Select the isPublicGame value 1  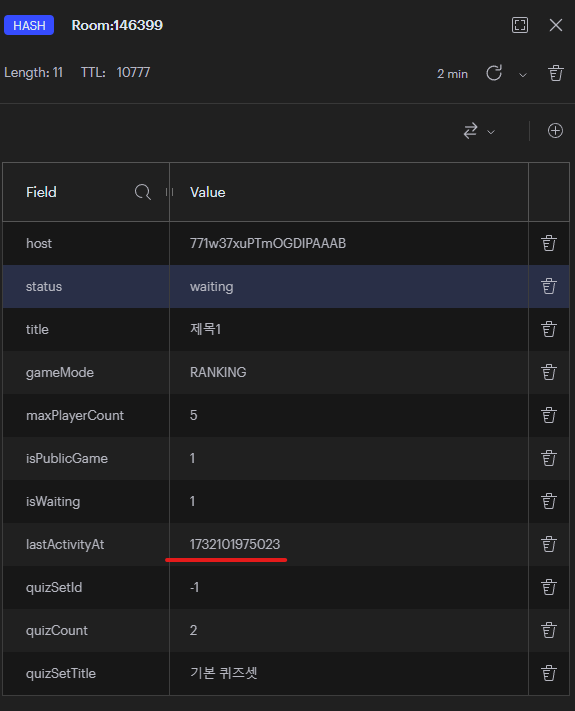[193, 458]
